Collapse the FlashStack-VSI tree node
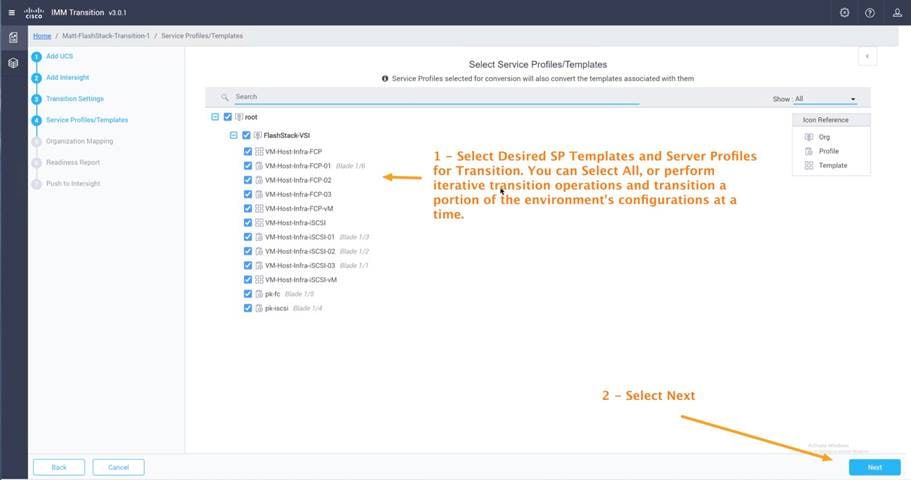 [234, 135]
